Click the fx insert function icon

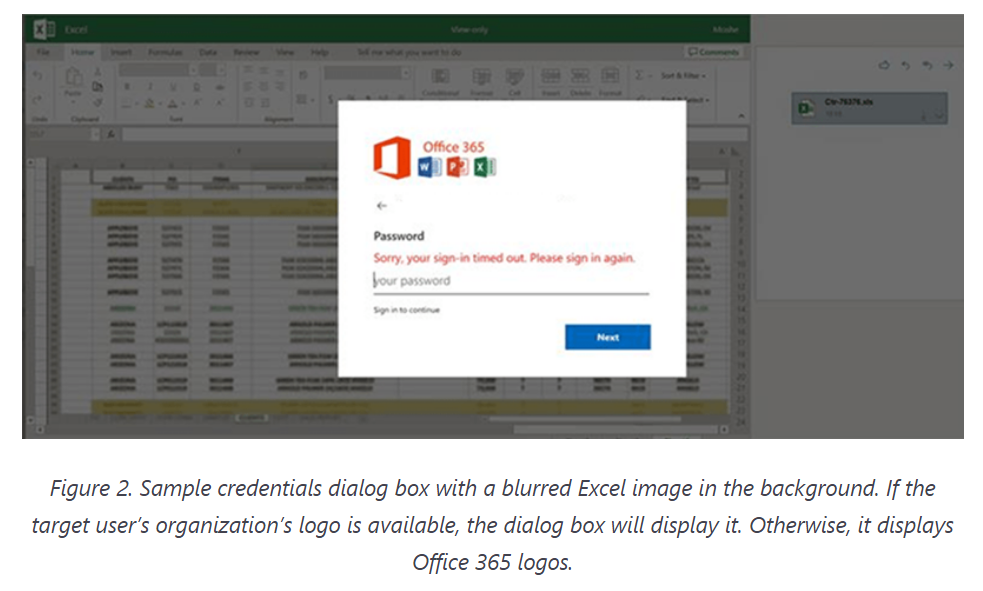click(x=111, y=134)
